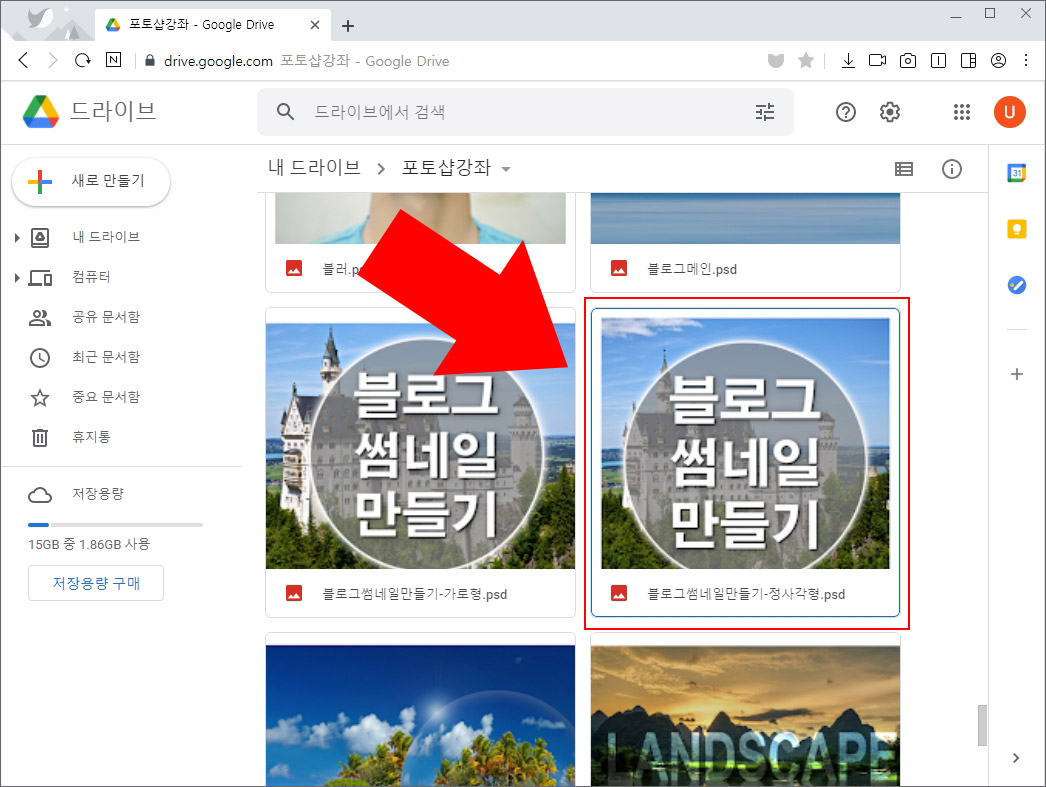The height and width of the screenshot is (787, 1046).
Task: Open a new browser tab
Action: [x=348, y=25]
